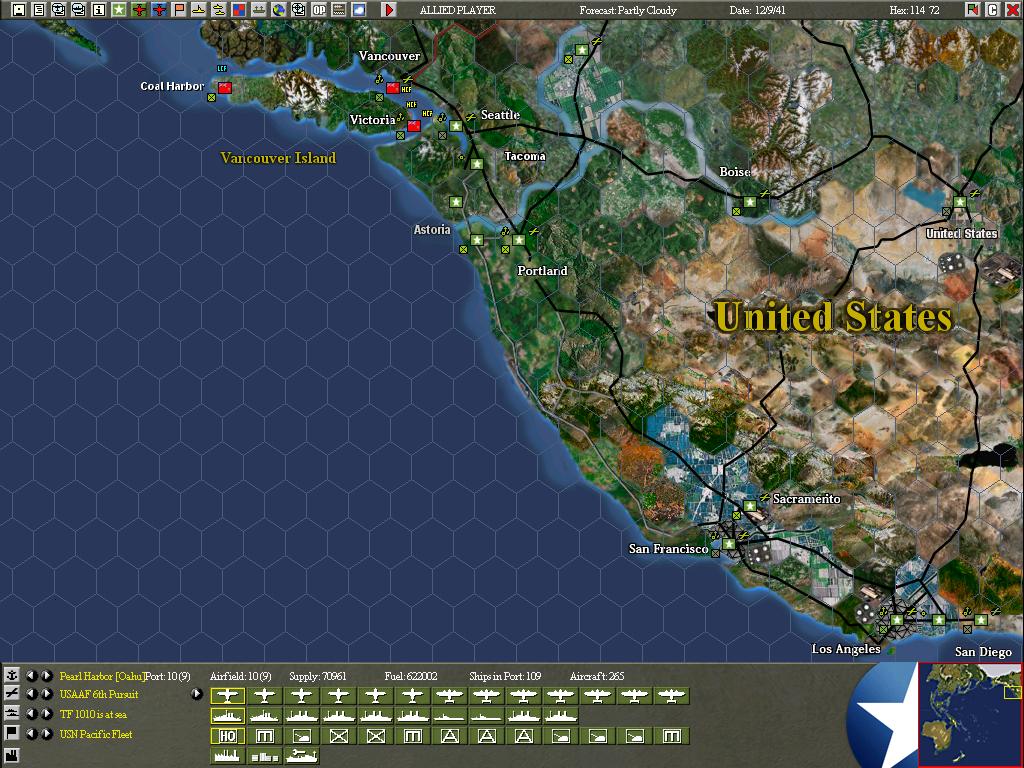This screenshot has height=768, width=1024.
Task: Click the 'ALLIED PLAYER' label
Action: [458, 10]
